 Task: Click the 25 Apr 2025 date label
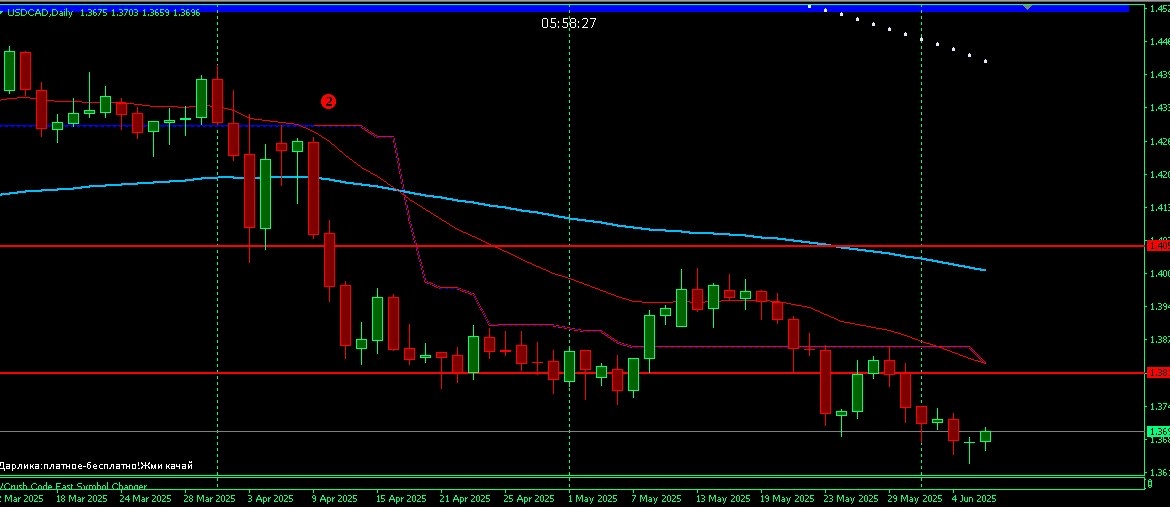click(528, 498)
